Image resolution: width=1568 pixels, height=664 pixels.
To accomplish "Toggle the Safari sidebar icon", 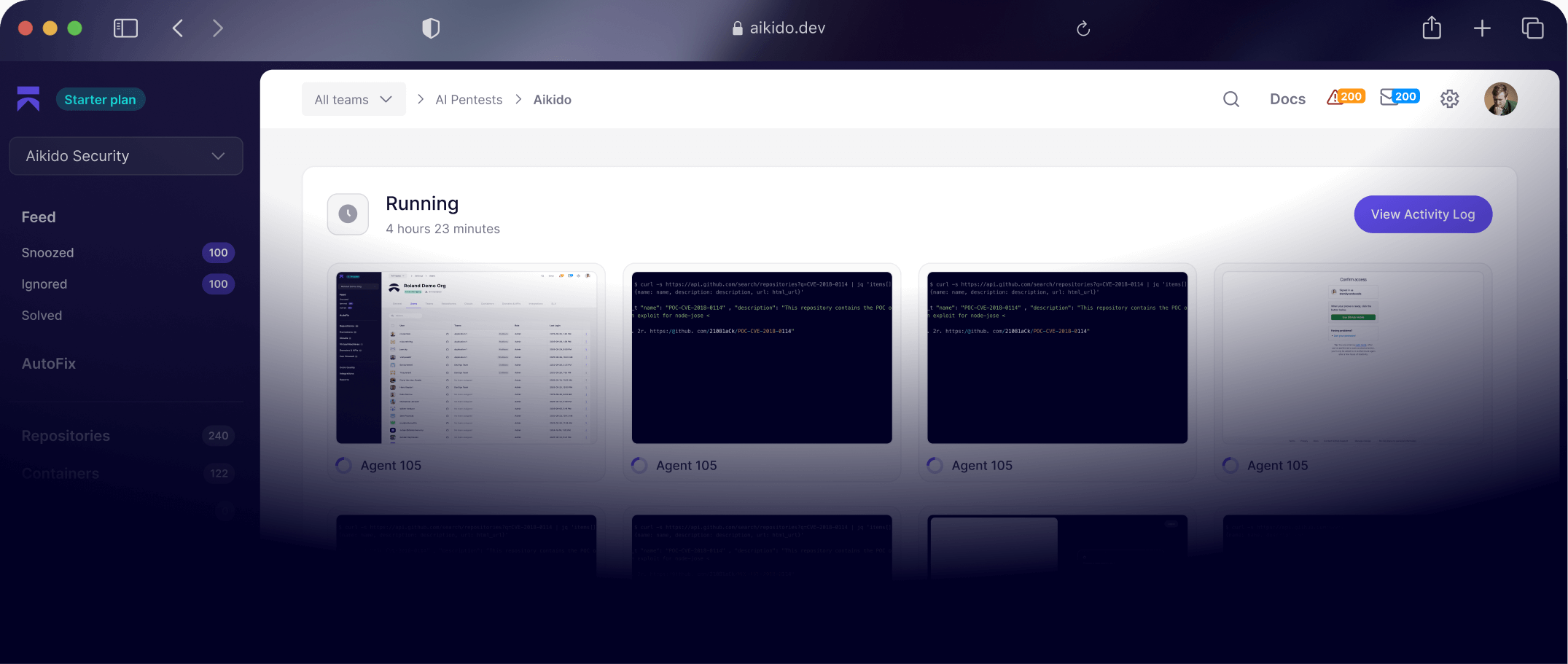I will point(125,28).
